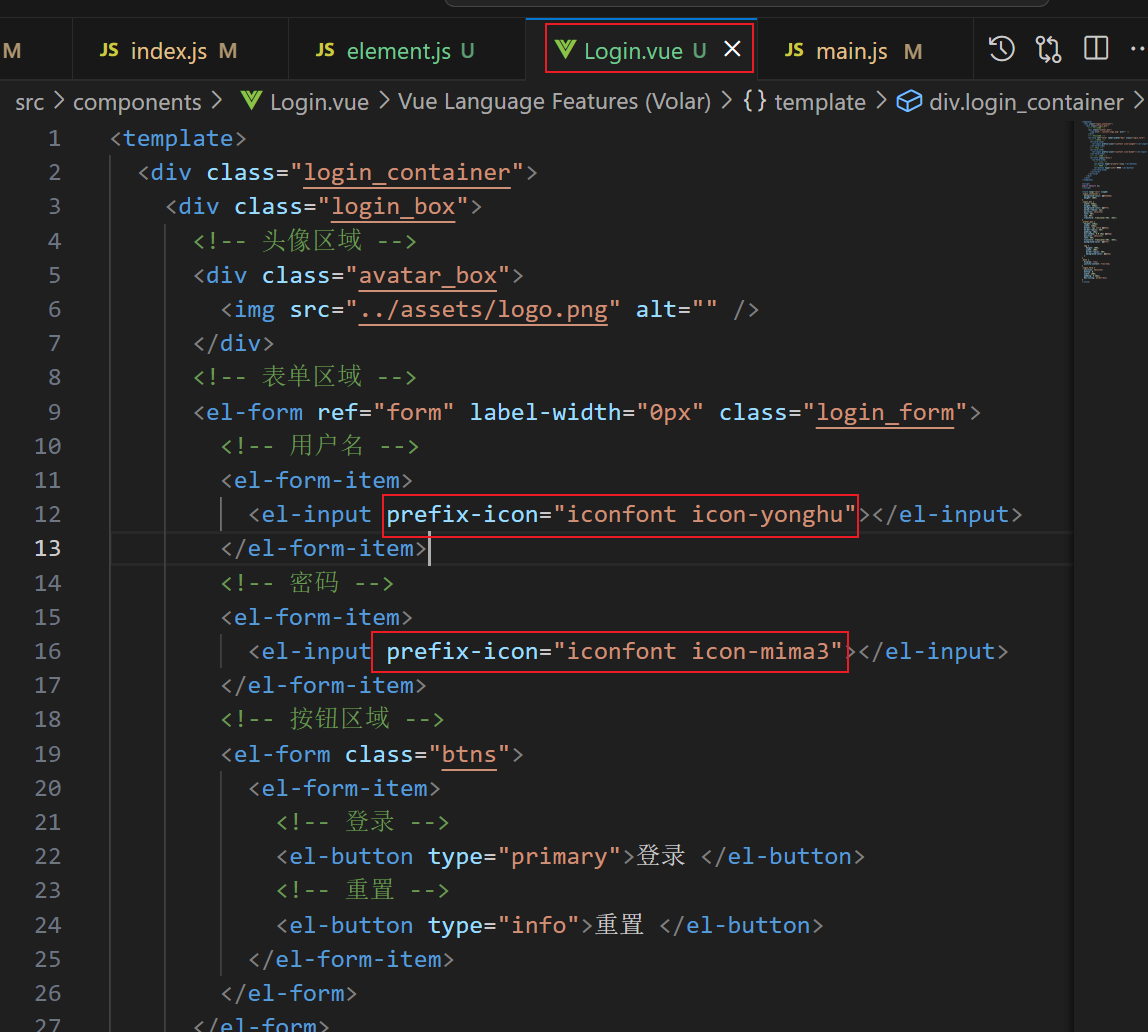The width and height of the screenshot is (1148, 1032).
Task: Open the template breadcrumb dropdown
Action: 820,102
